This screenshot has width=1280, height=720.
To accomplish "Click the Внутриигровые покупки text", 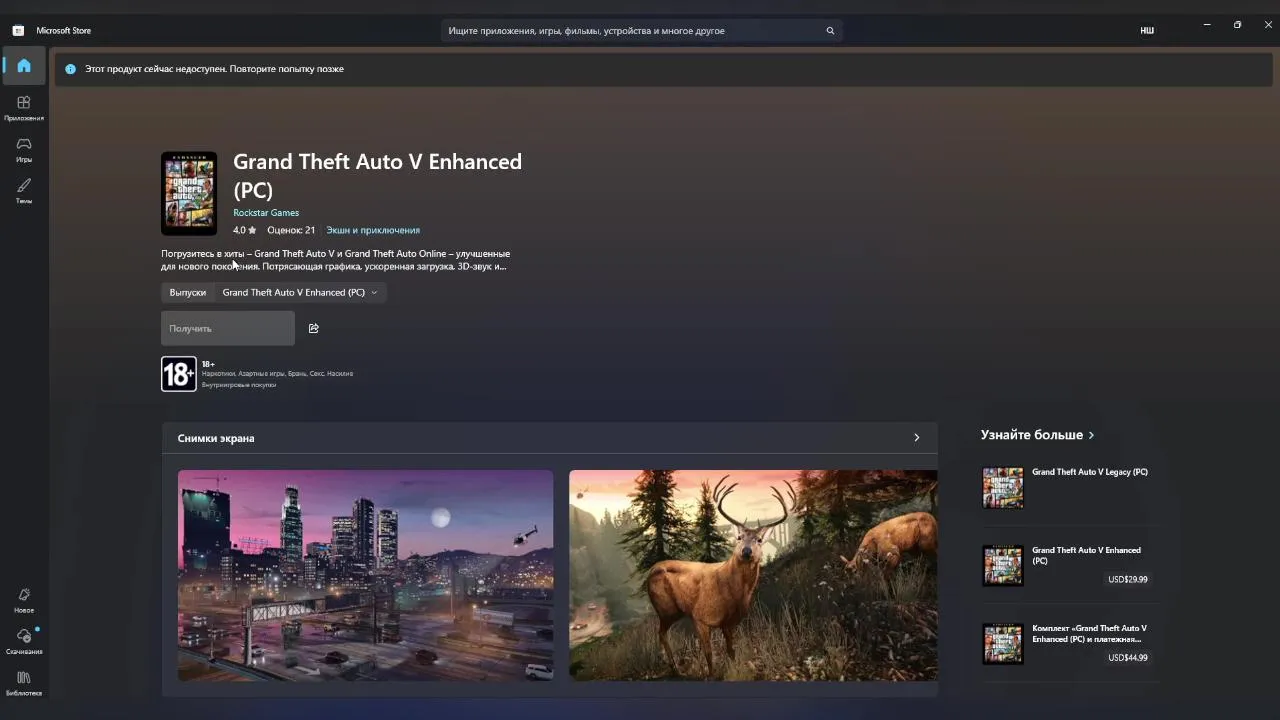I will pos(239,384).
